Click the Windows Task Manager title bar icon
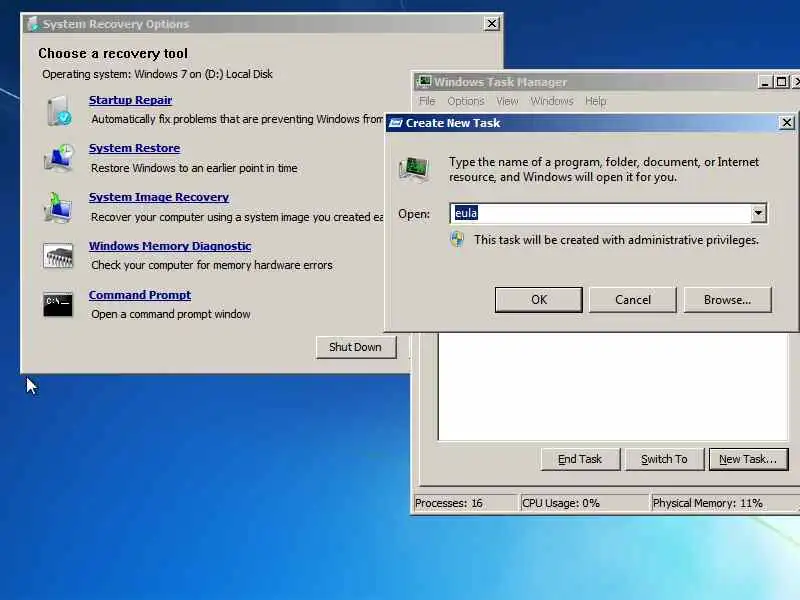 click(423, 82)
